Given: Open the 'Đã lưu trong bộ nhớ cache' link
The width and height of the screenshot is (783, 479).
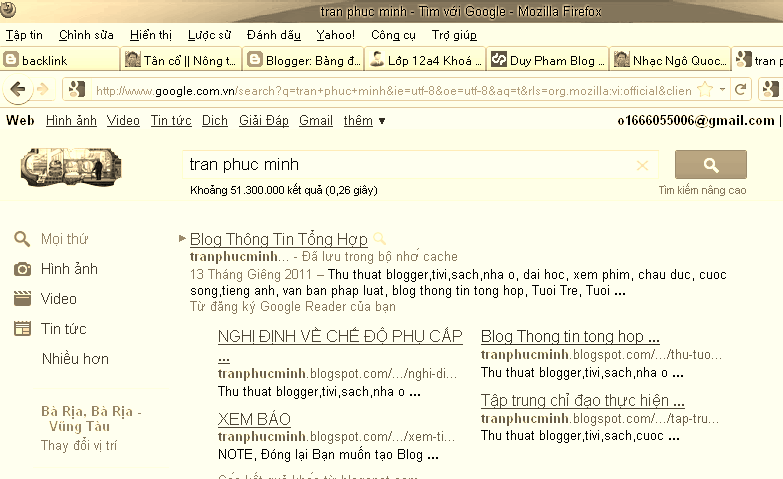Looking at the screenshot, I should click(380, 256).
